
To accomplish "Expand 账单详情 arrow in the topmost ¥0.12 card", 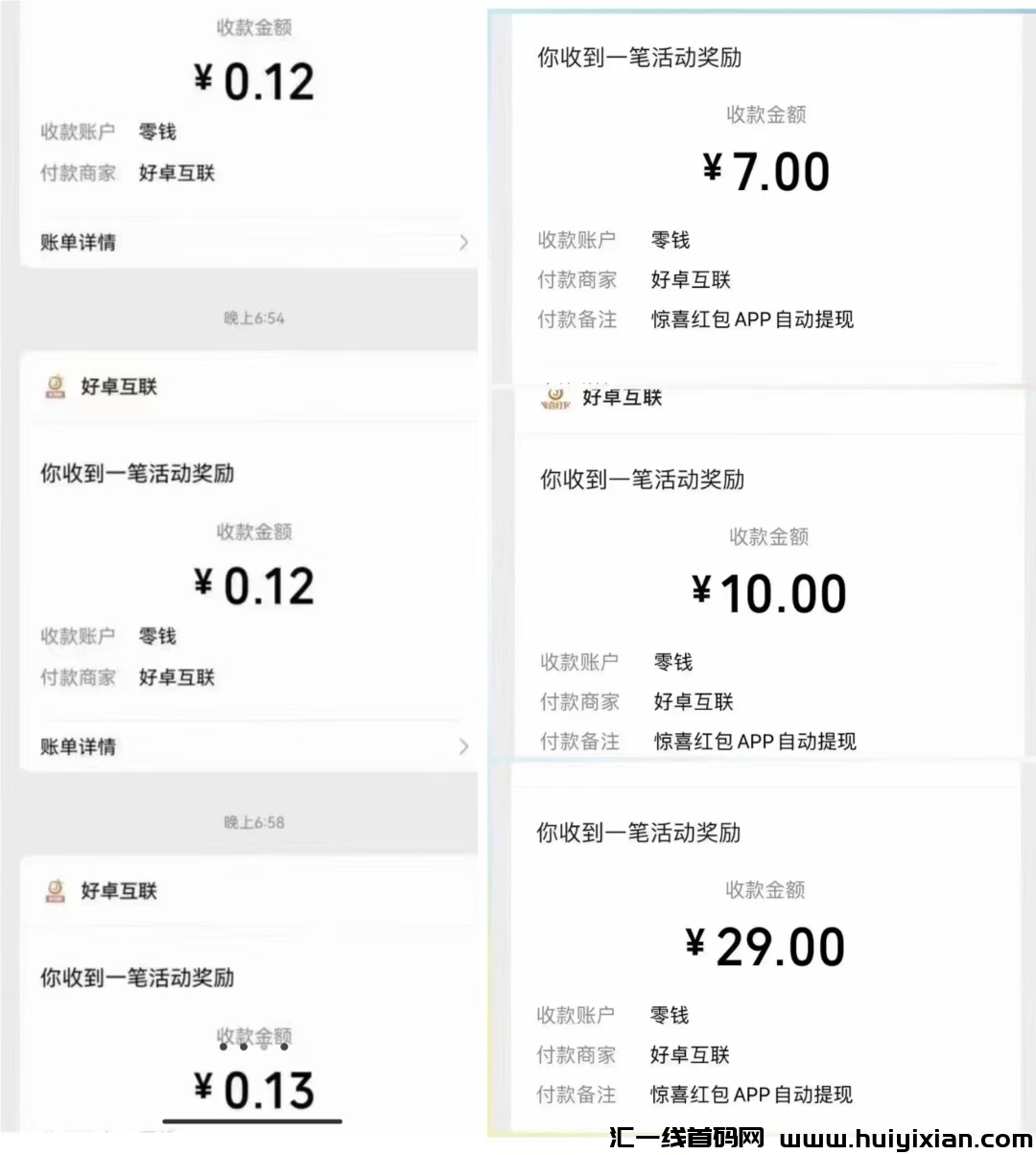I will (463, 243).
